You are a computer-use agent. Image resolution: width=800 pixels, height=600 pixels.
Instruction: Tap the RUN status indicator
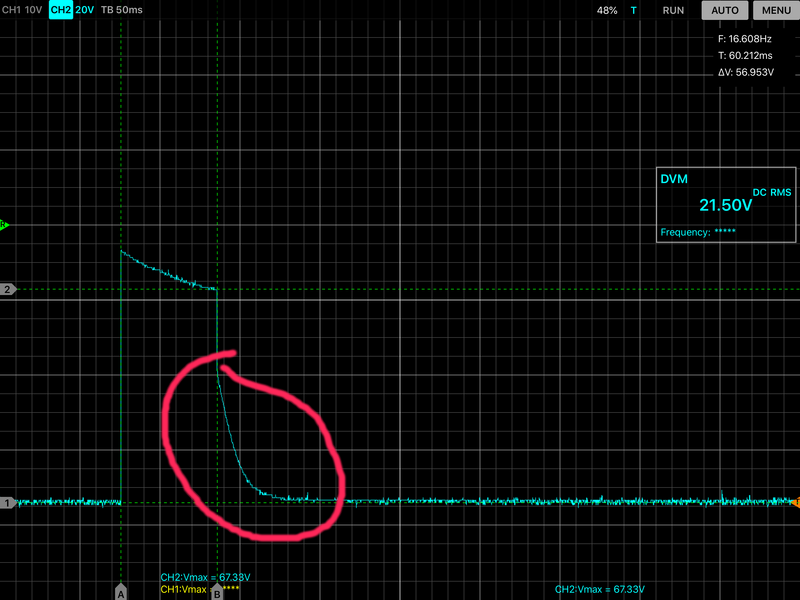pyautogui.click(x=673, y=10)
